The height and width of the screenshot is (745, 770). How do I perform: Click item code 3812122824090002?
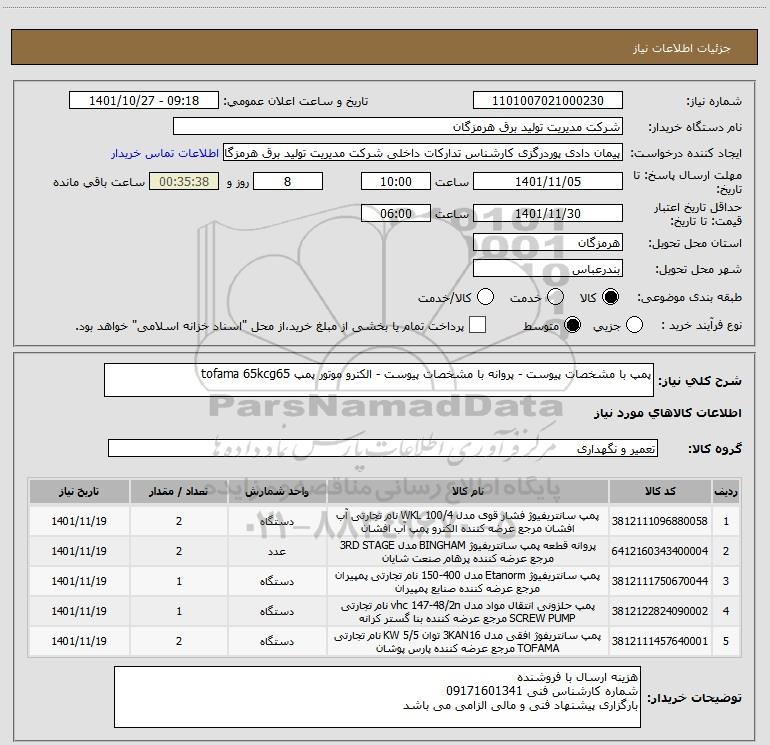click(660, 611)
